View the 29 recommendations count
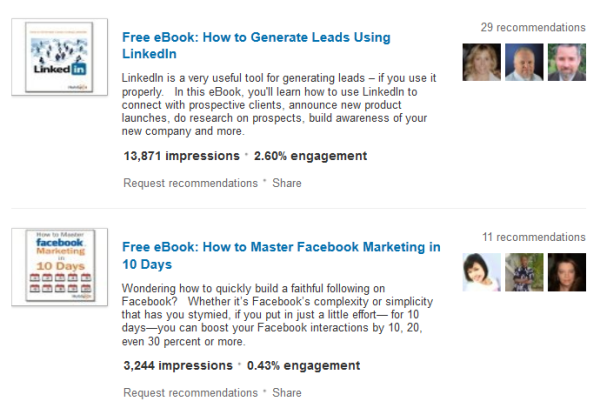600x408 pixels. click(533, 27)
